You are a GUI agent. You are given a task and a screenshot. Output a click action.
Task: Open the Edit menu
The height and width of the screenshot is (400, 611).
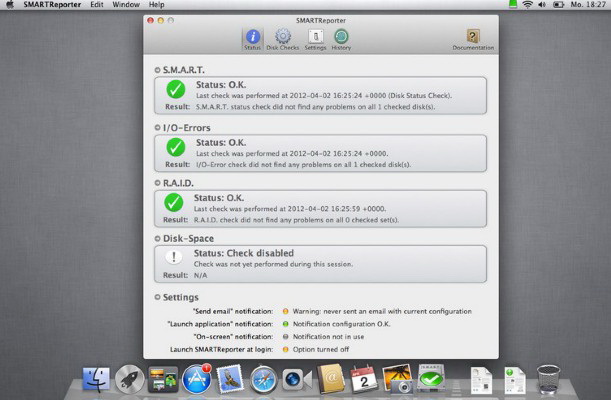point(97,5)
